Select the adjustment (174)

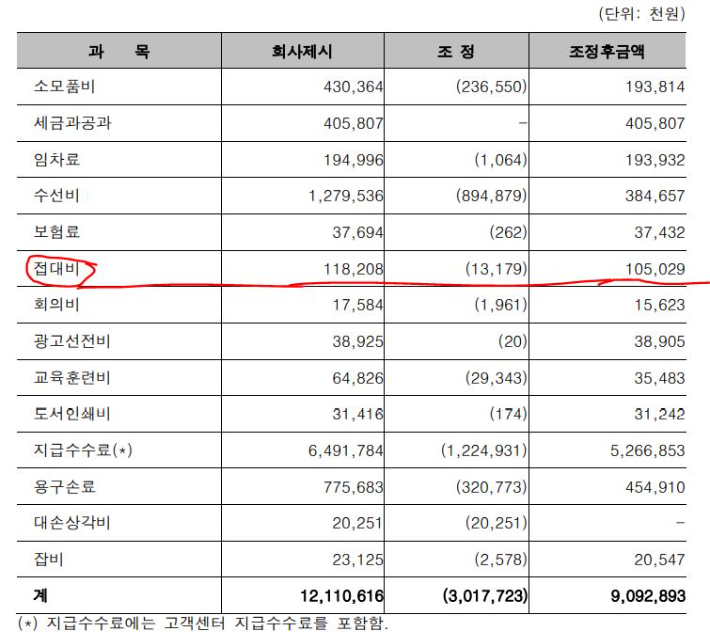(x=508, y=414)
